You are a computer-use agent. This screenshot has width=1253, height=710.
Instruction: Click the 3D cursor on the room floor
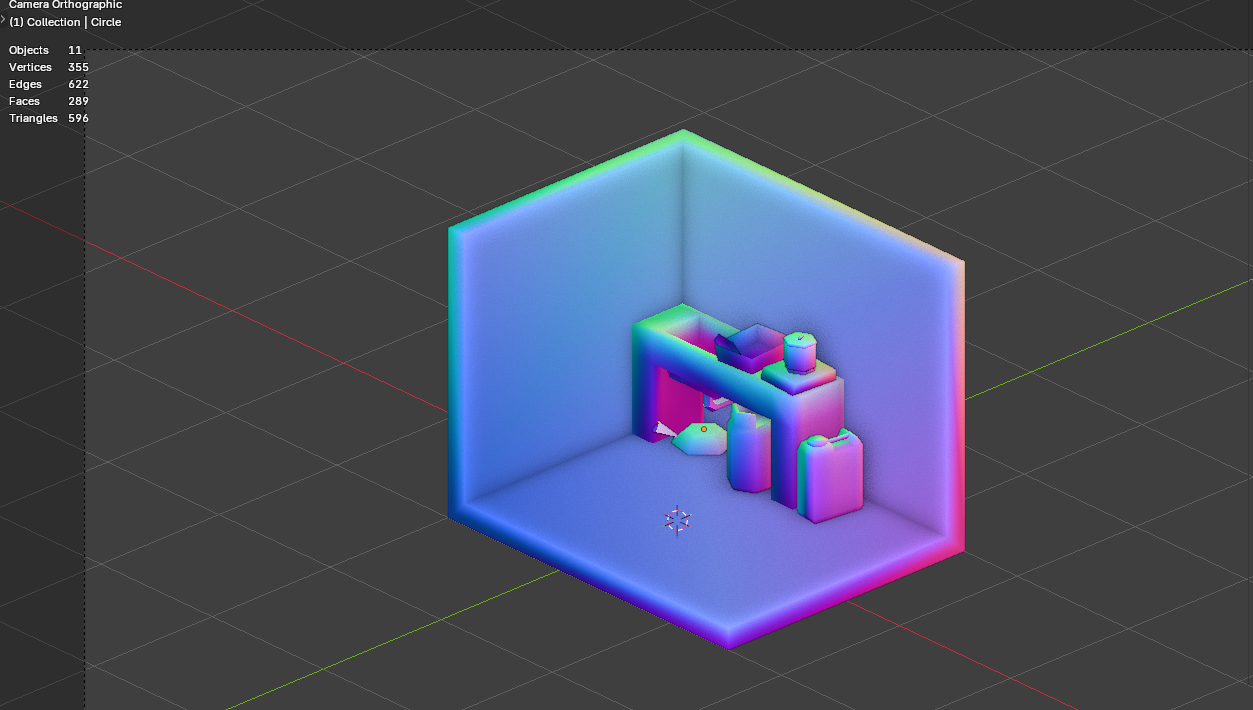[x=677, y=520]
